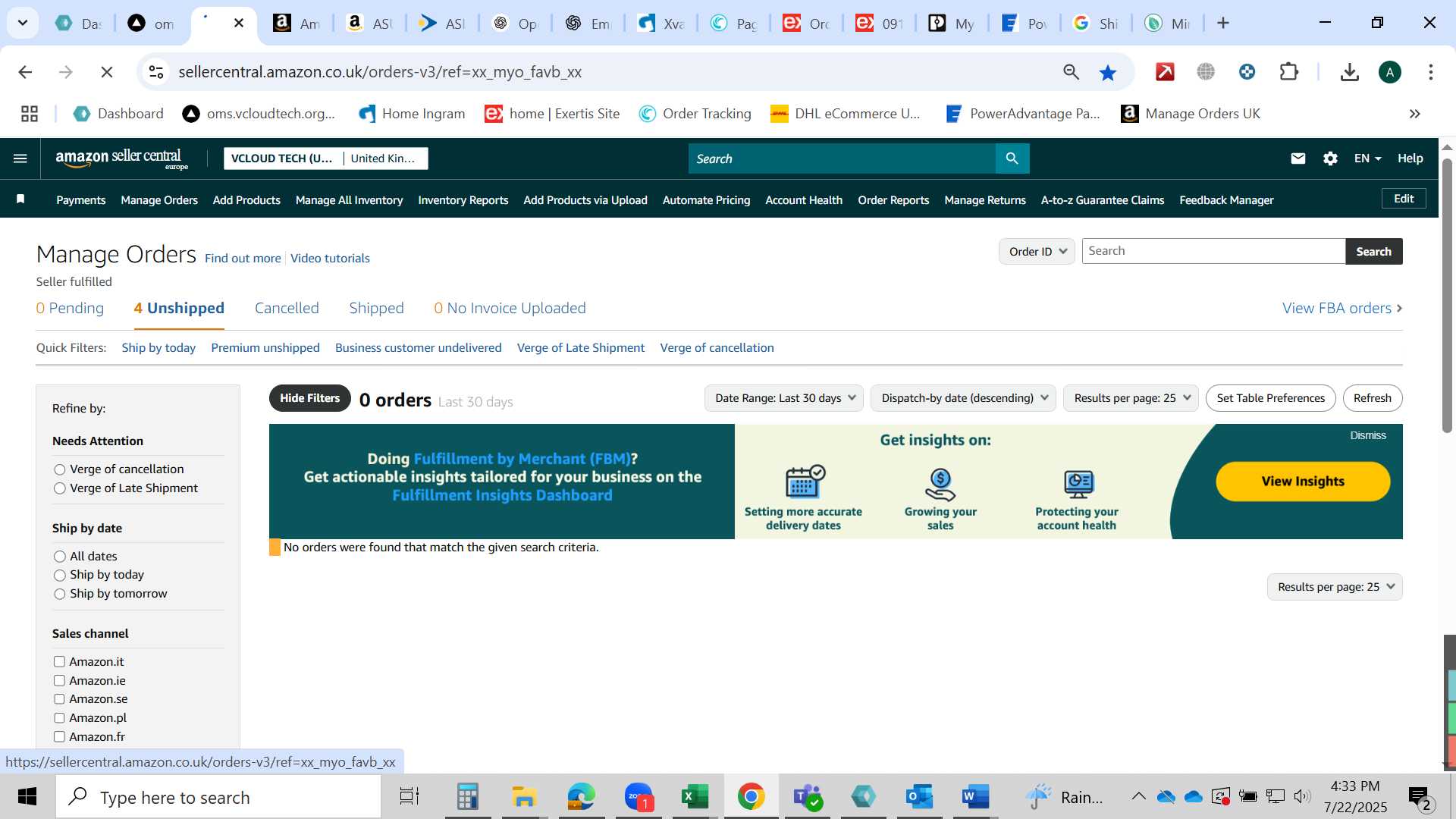Click the red PDF extension icon
The width and height of the screenshot is (1456, 819).
click(1165, 72)
